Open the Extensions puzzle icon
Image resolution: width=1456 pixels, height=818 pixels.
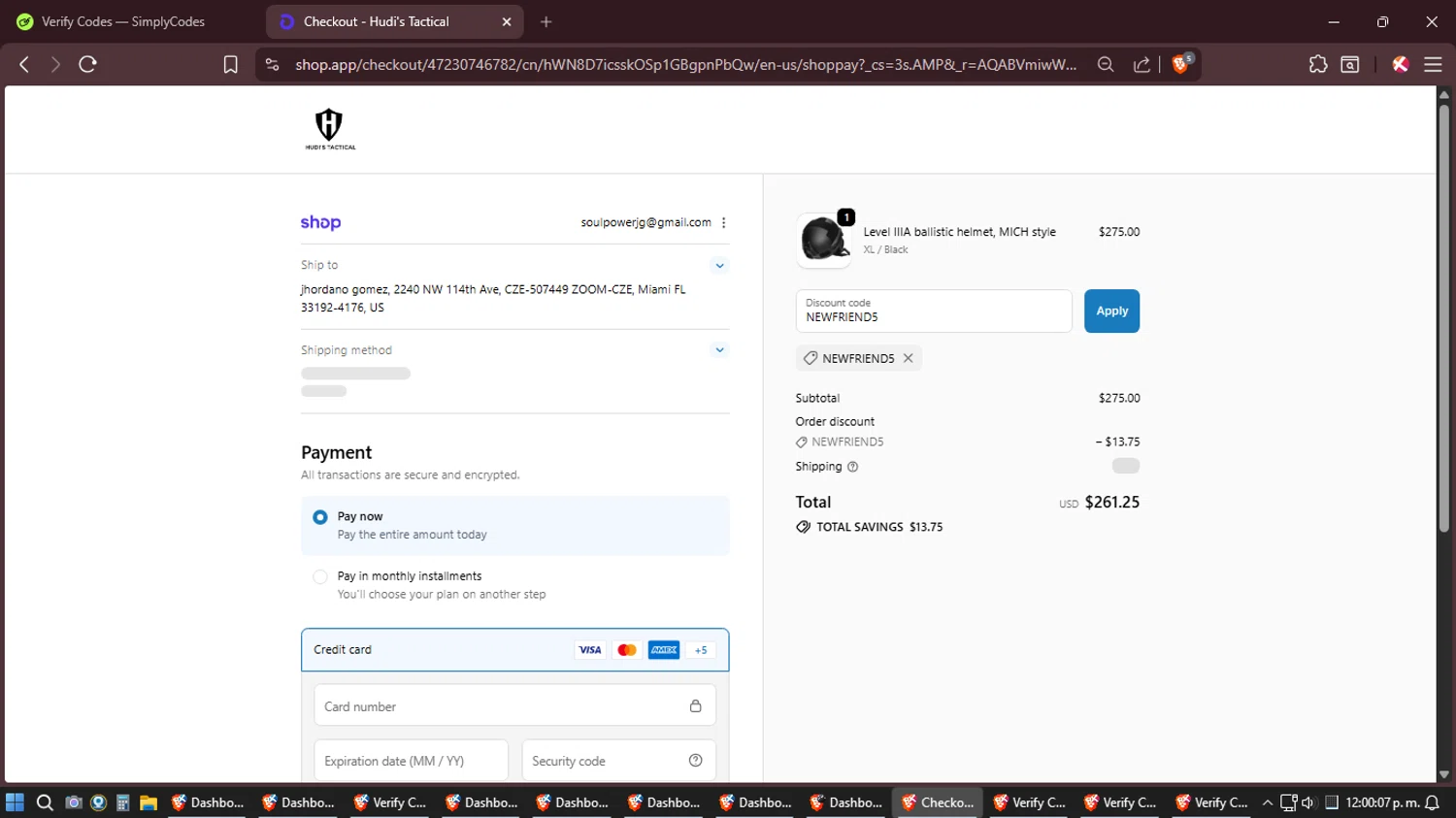pos(1317,64)
